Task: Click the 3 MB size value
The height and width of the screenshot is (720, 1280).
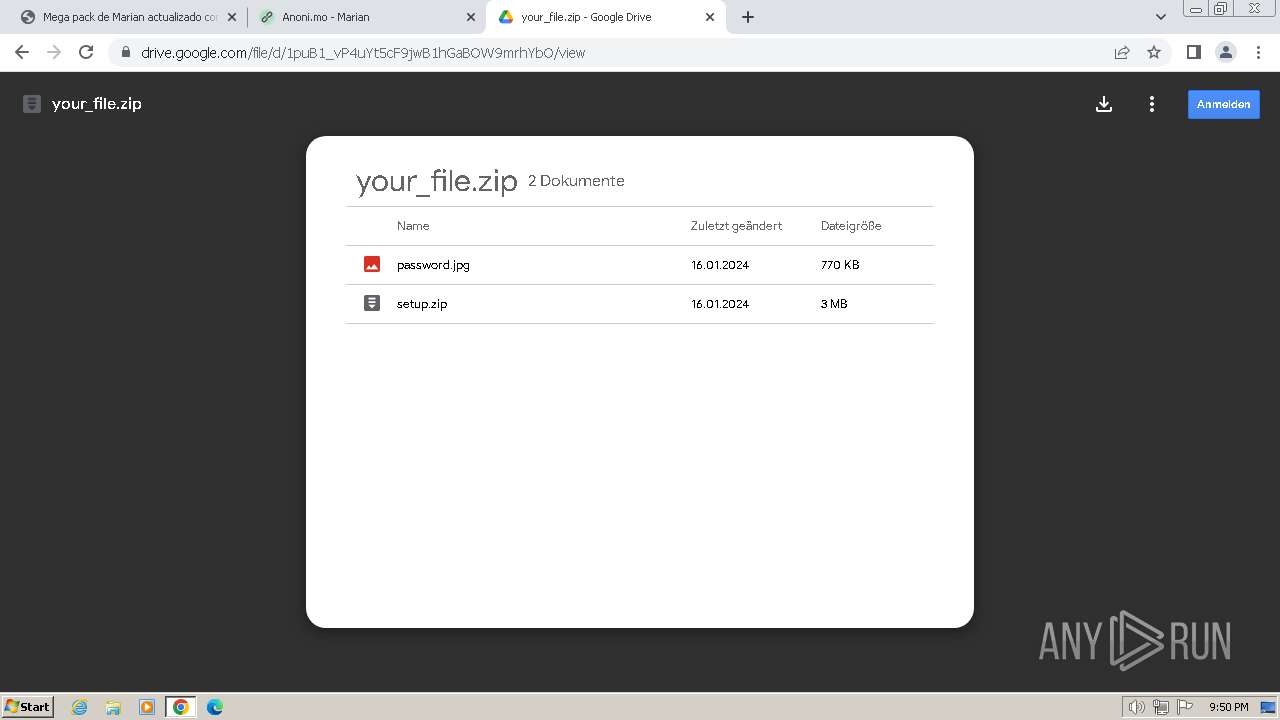Action: (x=834, y=304)
